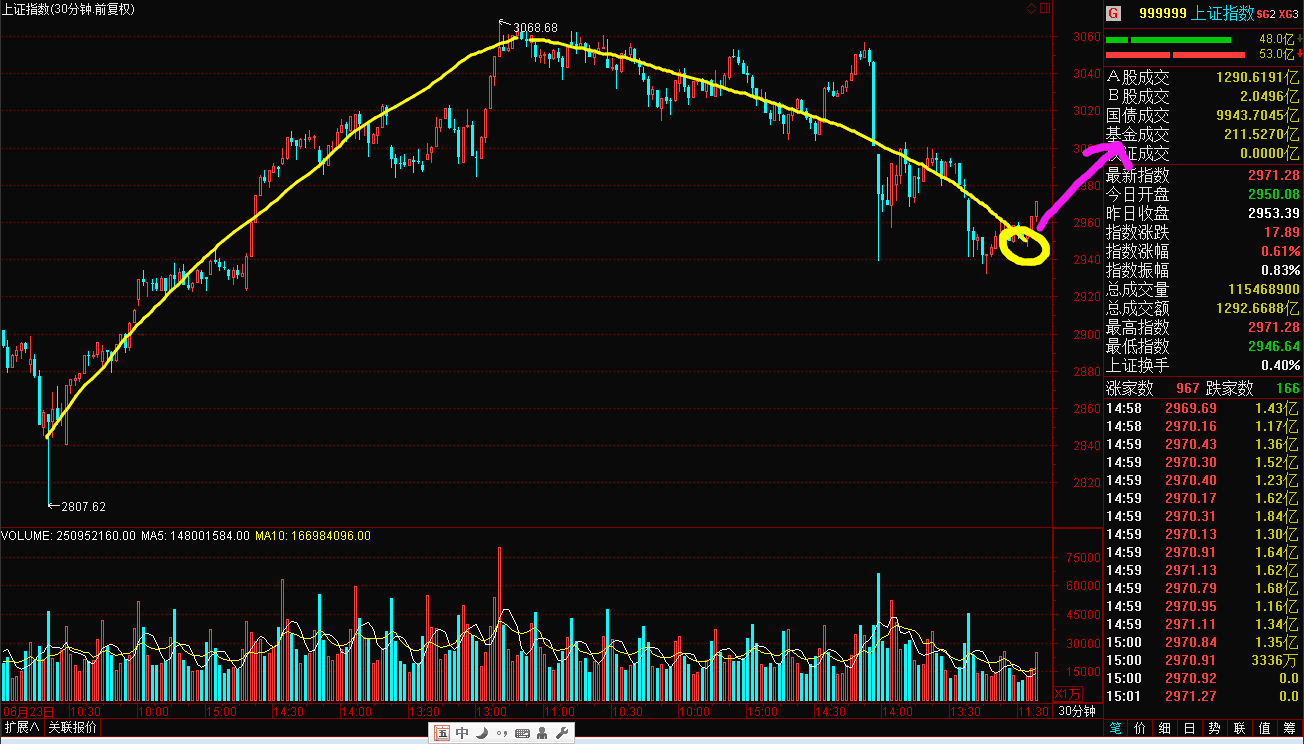Viewport: 1304px width, 744px height.
Task: Switch to the 笔 tab
Action: click(1116, 728)
